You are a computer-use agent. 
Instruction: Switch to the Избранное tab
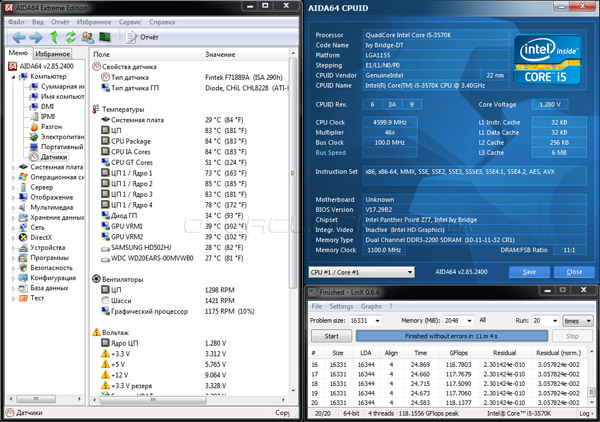(x=52, y=52)
